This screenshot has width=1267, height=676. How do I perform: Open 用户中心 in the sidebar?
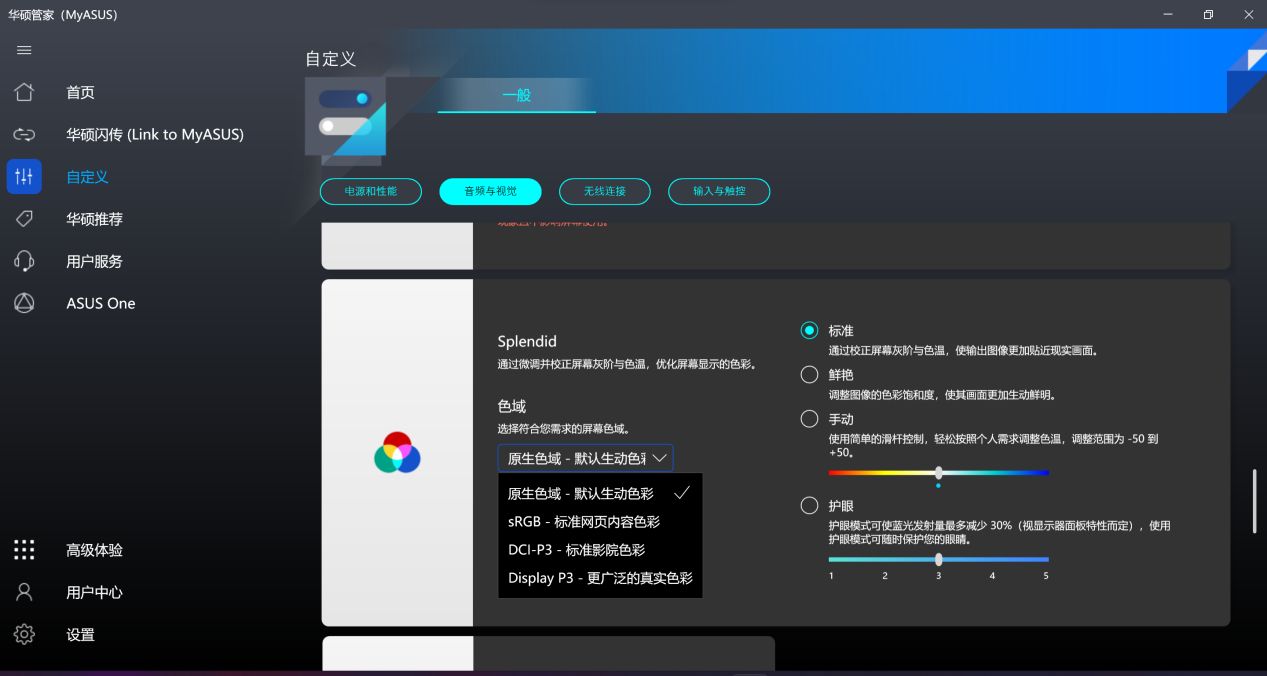94,592
